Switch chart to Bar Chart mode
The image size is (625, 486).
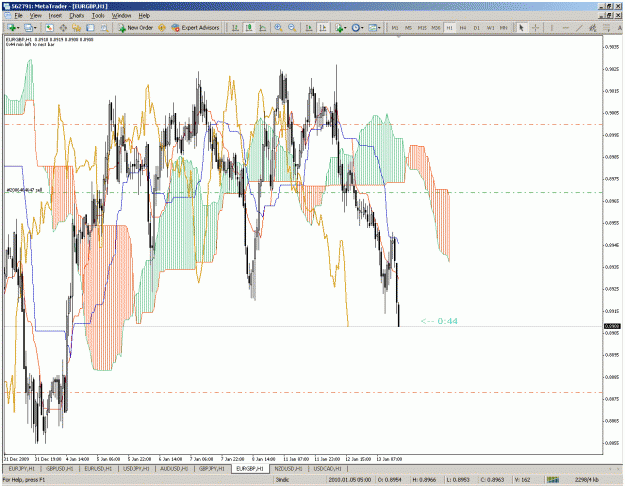(x=235, y=28)
